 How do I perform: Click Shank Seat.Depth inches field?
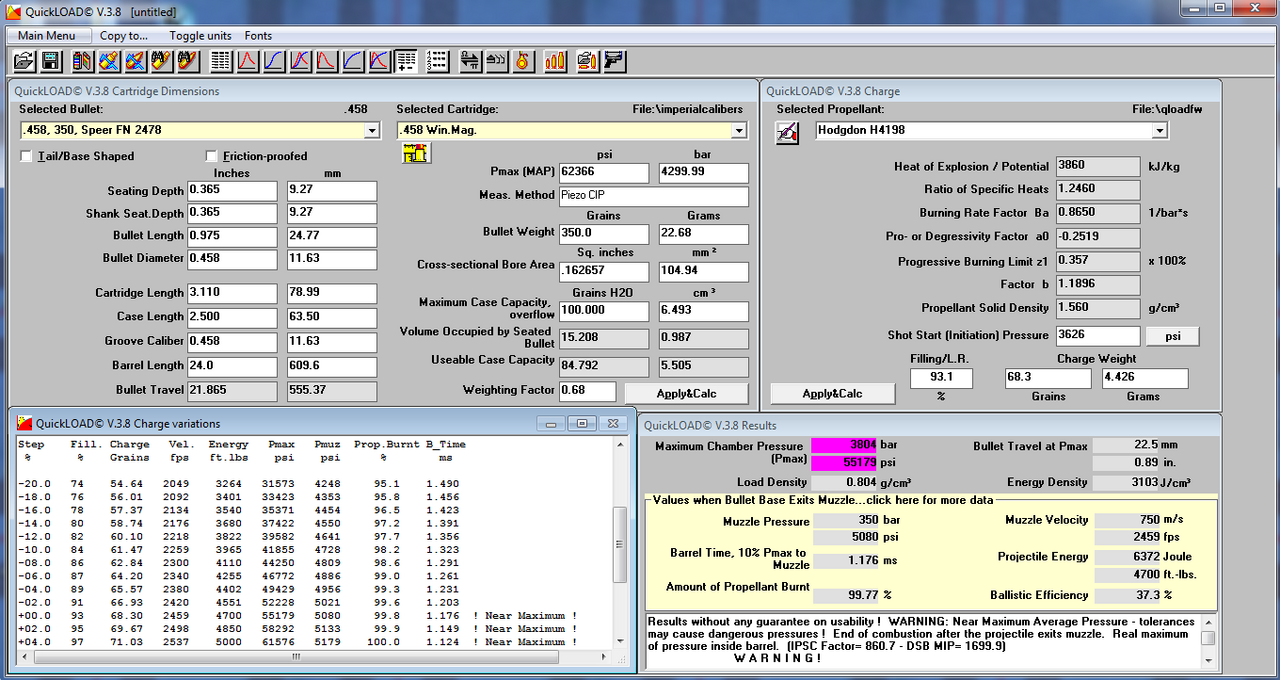[232, 212]
